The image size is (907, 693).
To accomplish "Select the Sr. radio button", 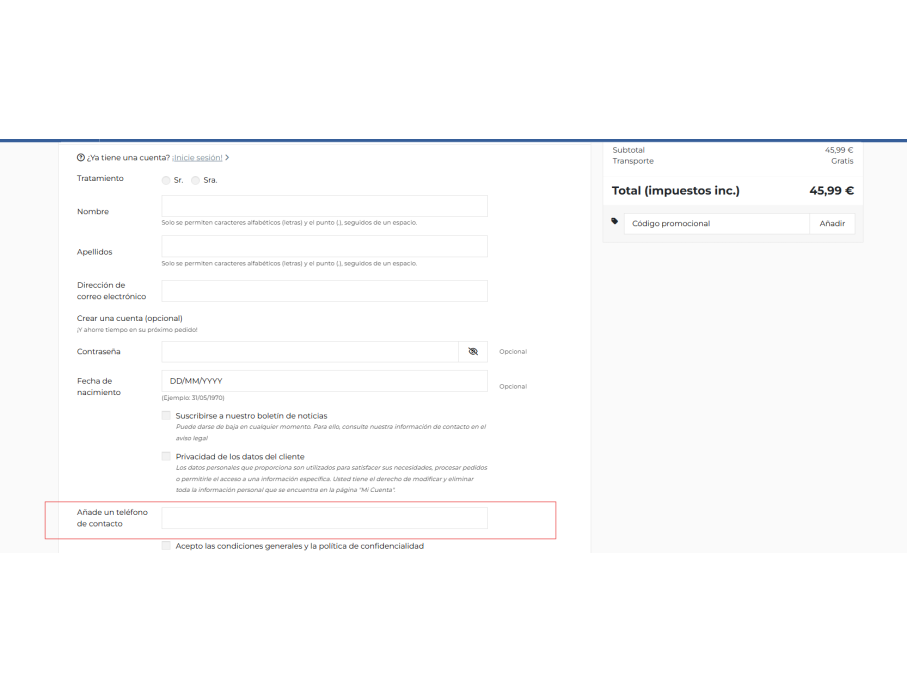I will tap(166, 180).
